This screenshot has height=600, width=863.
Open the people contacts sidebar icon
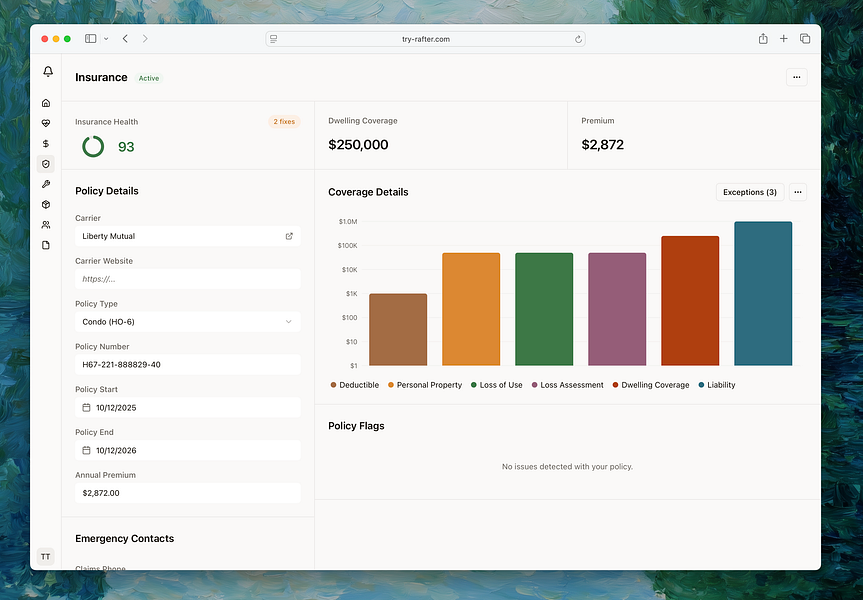(46, 225)
